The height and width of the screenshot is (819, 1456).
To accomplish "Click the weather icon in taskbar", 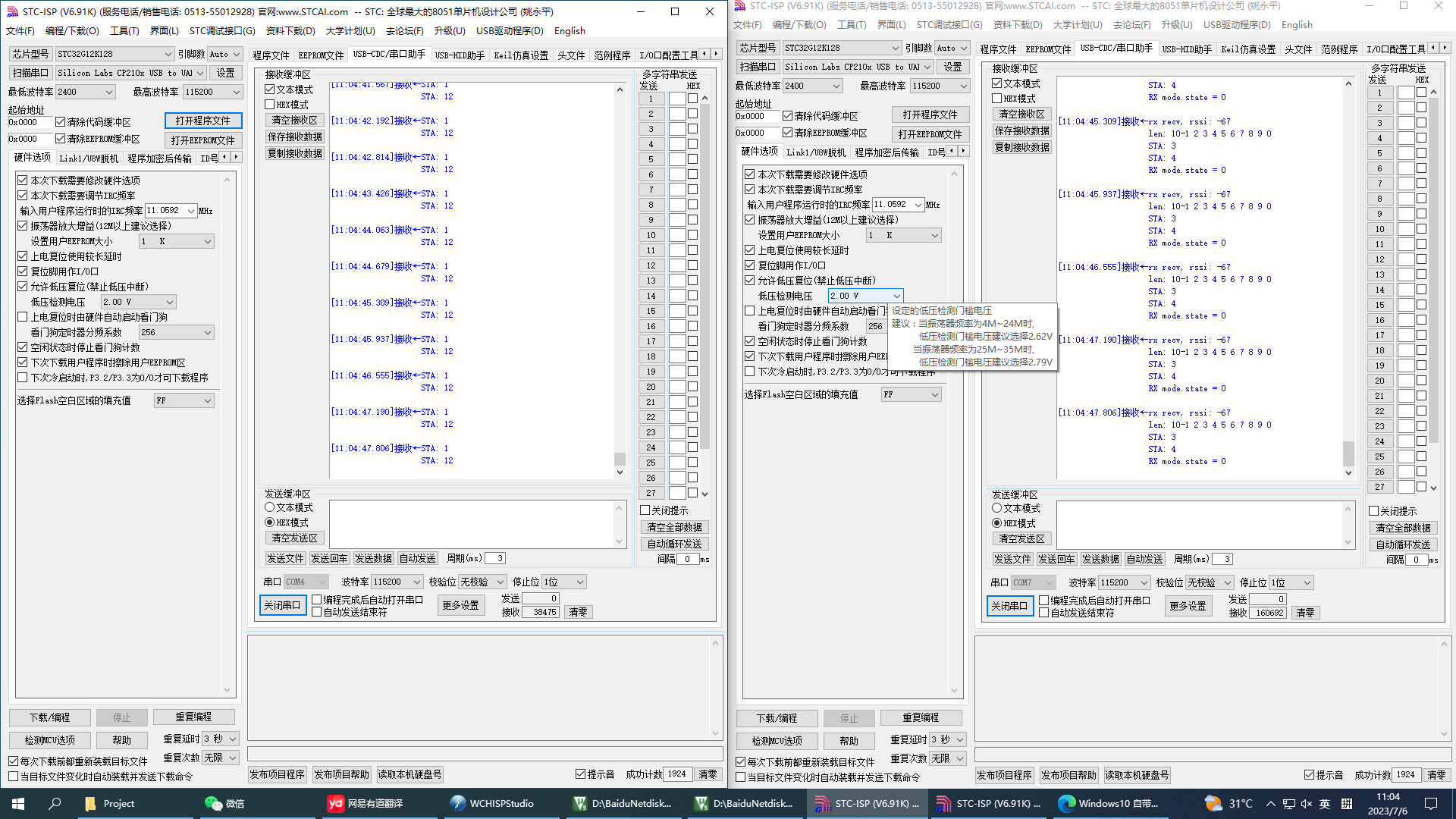I will [x=1213, y=803].
